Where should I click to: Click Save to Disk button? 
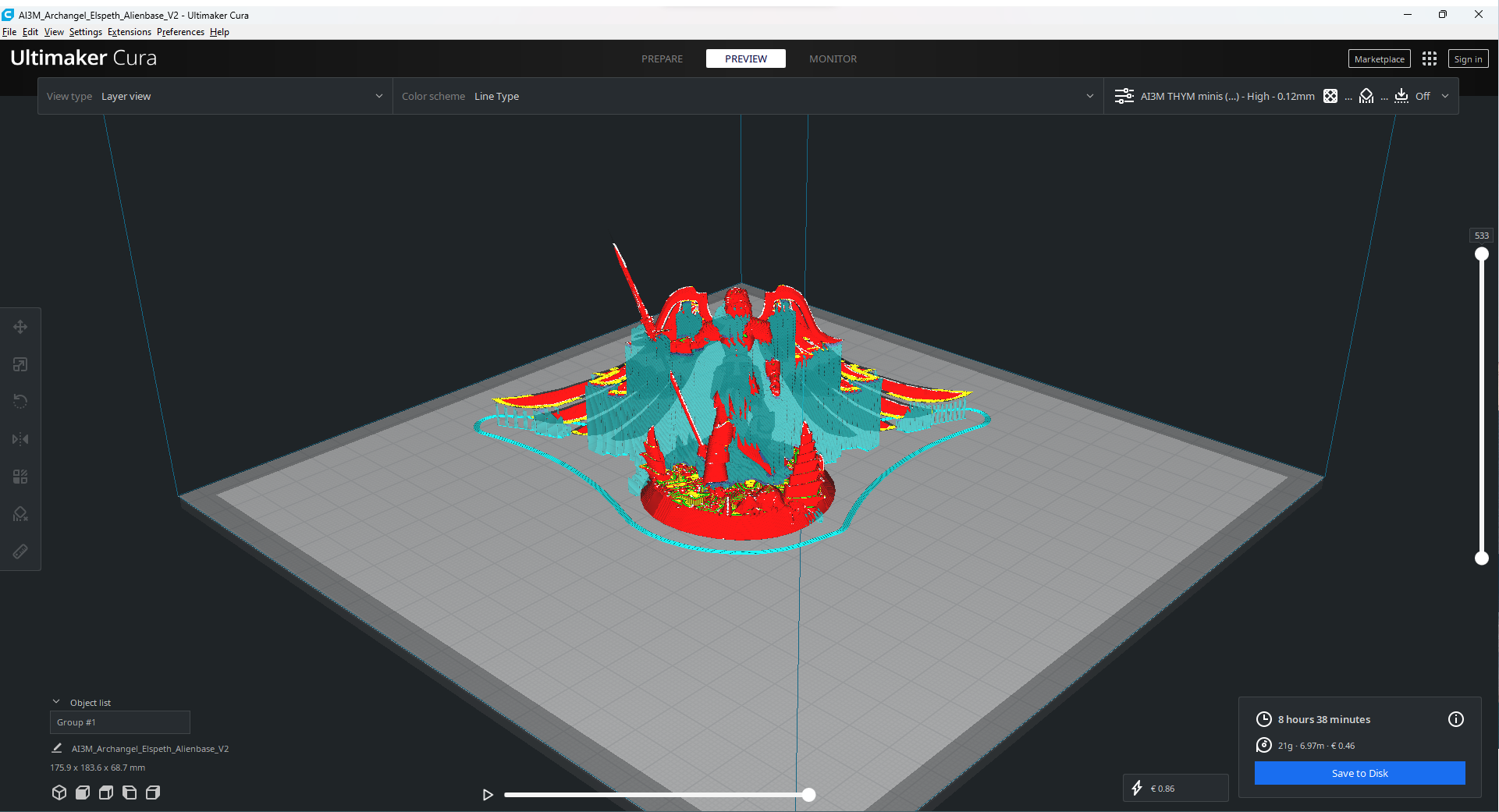click(1360, 773)
